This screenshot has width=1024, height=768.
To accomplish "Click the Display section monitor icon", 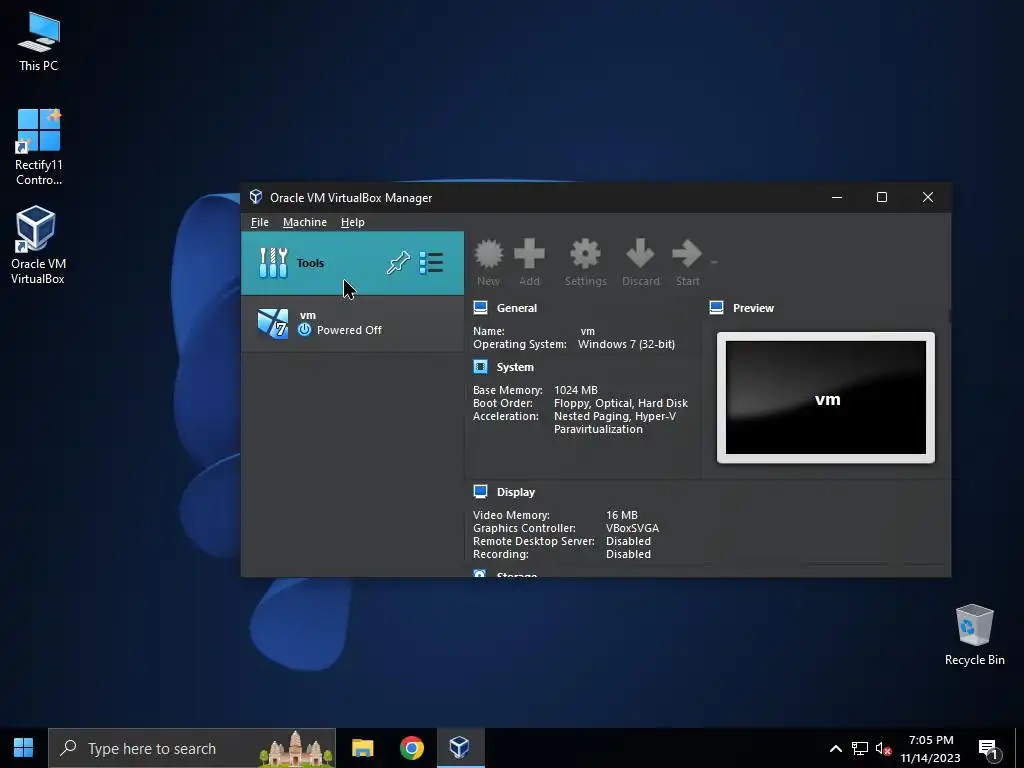I will tap(481, 492).
